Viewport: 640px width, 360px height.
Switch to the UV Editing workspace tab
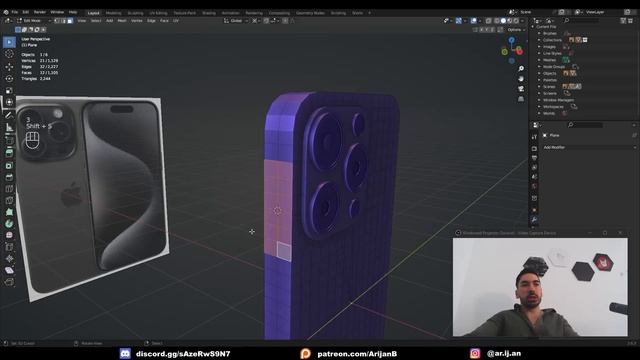click(x=158, y=13)
